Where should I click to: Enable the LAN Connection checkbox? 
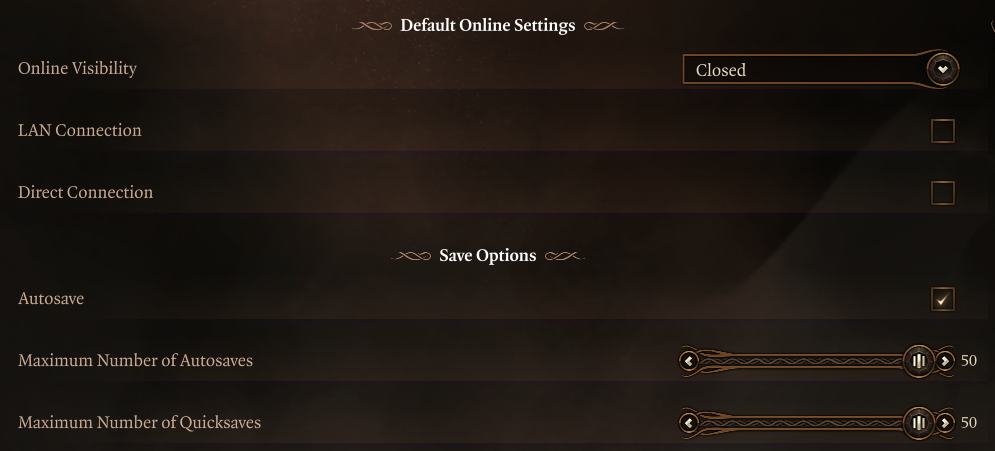coord(942,131)
